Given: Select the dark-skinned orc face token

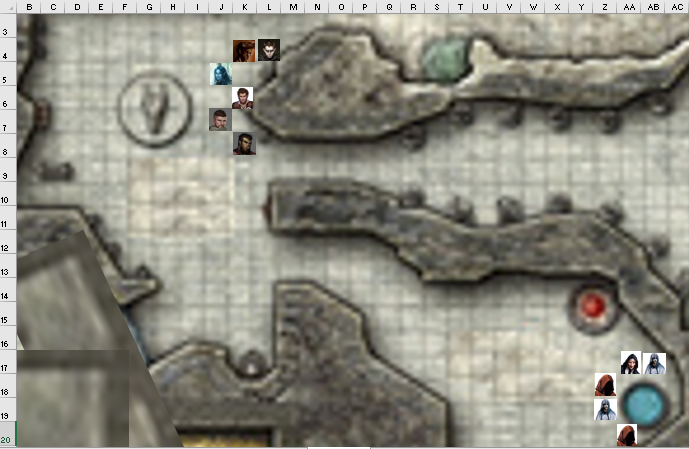Looking at the screenshot, I should click(x=244, y=144).
